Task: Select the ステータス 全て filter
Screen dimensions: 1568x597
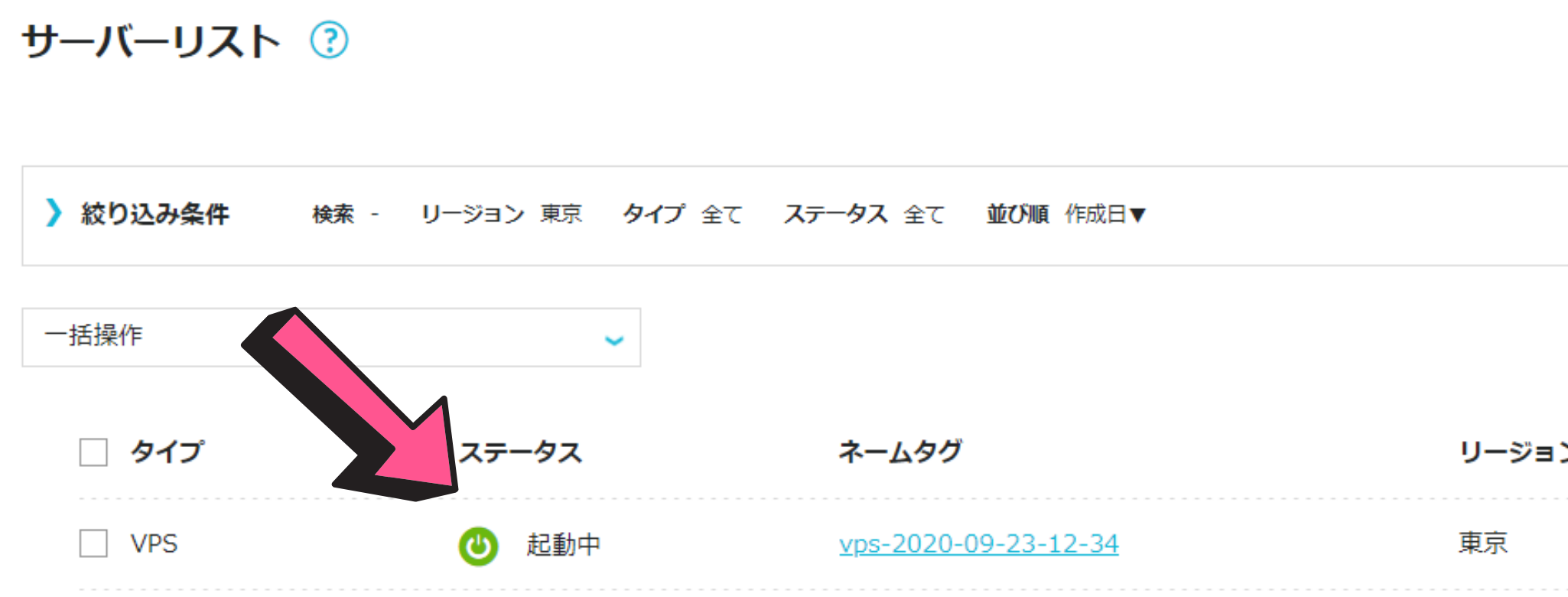Action: (864, 214)
